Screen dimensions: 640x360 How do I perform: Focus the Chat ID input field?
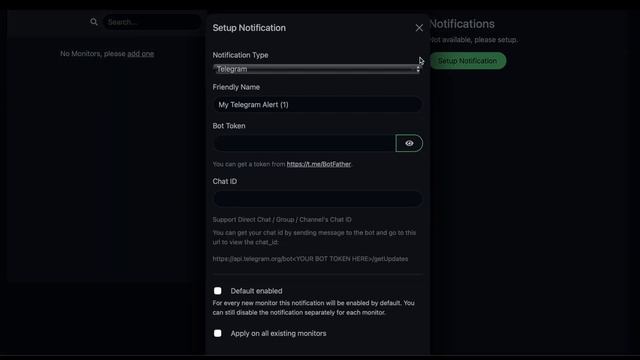tap(317, 199)
